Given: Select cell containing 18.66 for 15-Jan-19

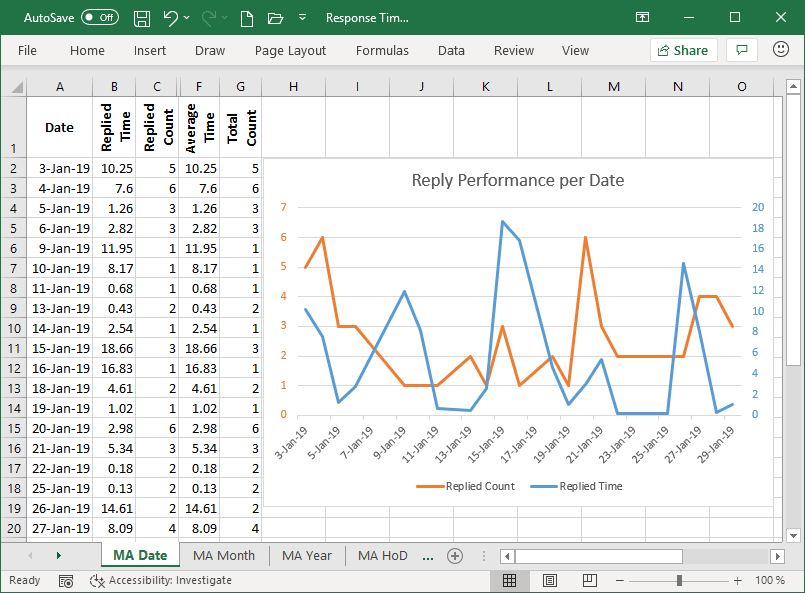Looking at the screenshot, I should [x=117, y=348].
